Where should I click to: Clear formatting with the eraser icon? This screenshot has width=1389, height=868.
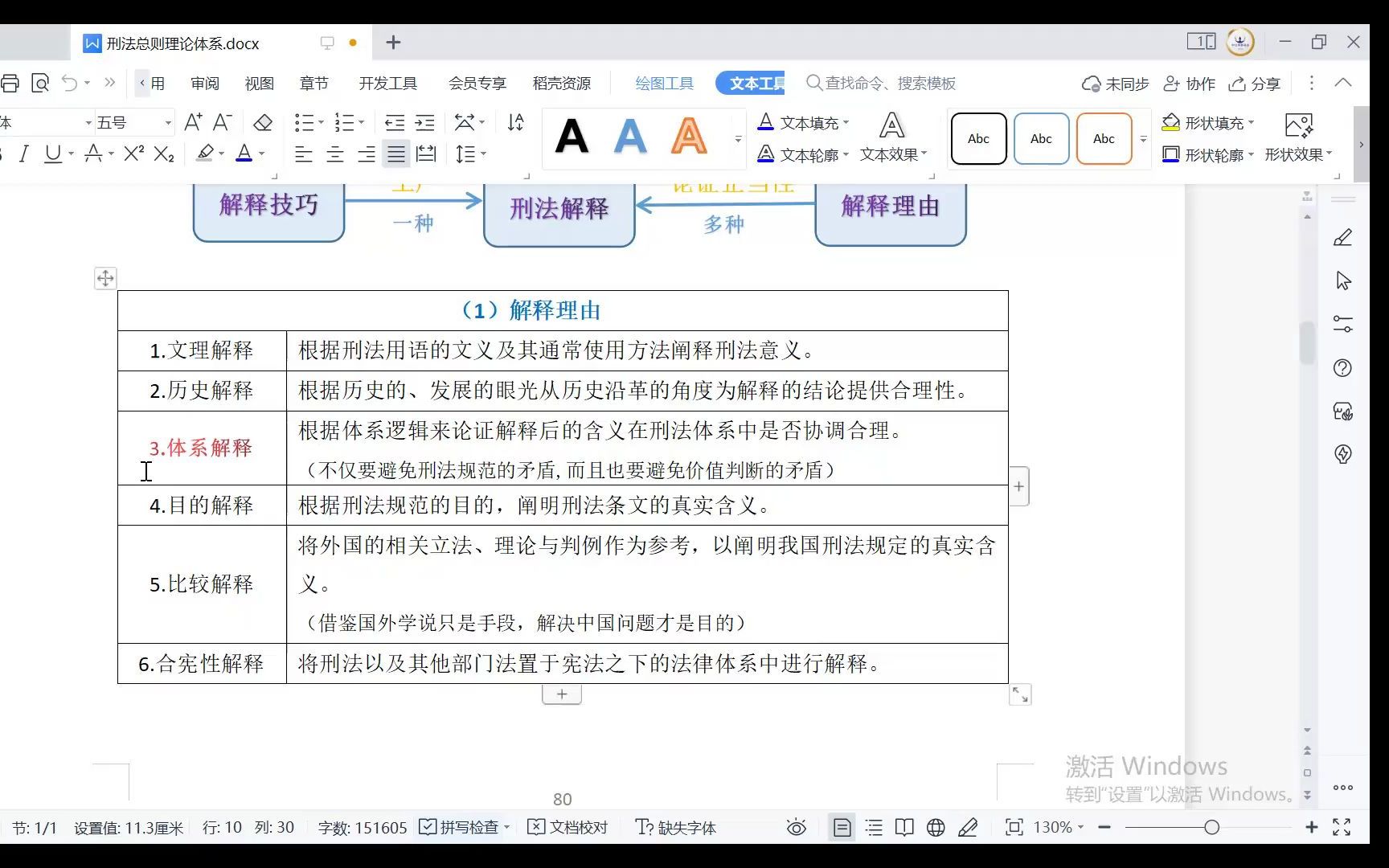[263, 122]
